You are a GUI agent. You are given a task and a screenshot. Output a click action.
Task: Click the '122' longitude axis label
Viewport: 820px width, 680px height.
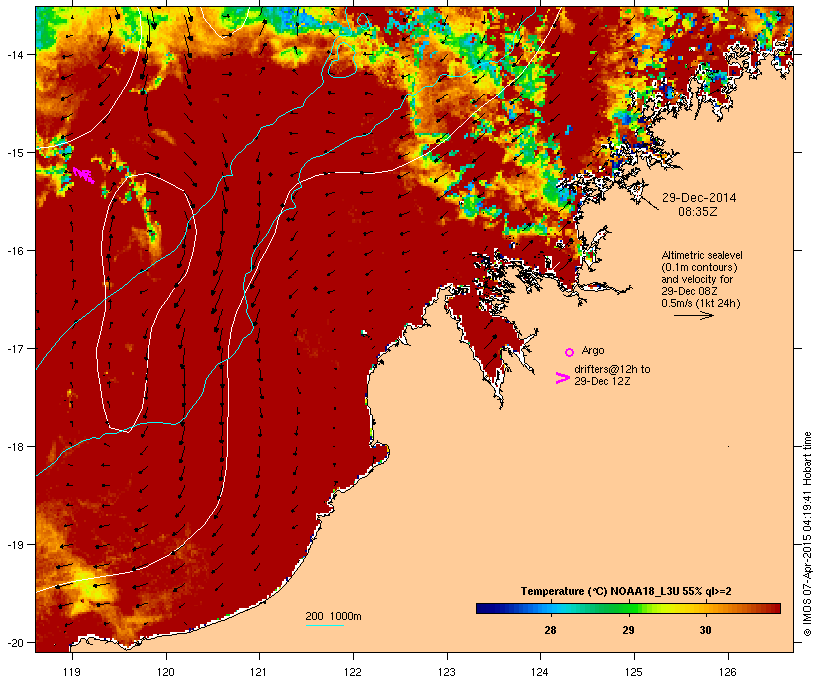coord(353,672)
